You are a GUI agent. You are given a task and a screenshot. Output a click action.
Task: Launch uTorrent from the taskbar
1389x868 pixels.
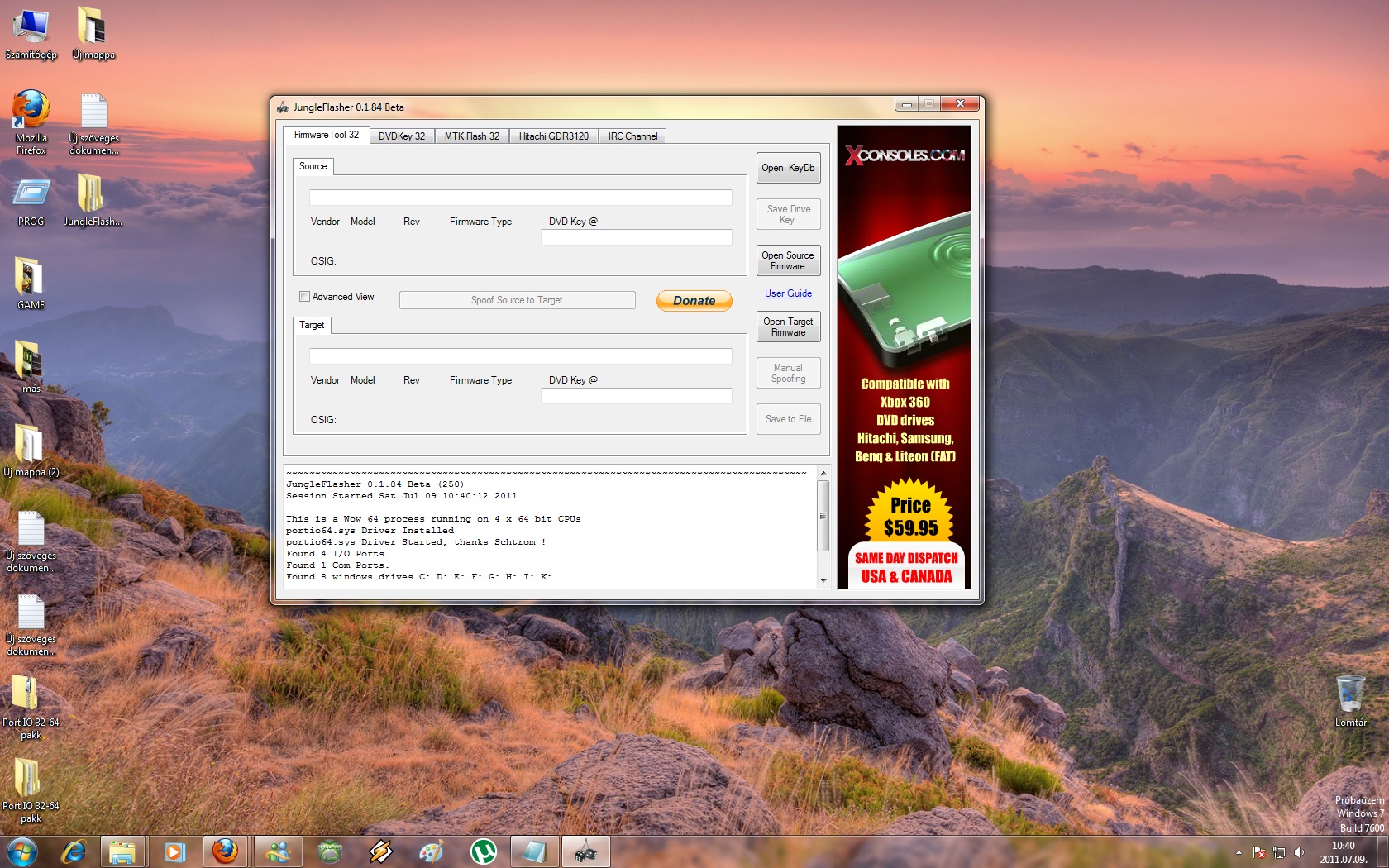[x=483, y=851]
